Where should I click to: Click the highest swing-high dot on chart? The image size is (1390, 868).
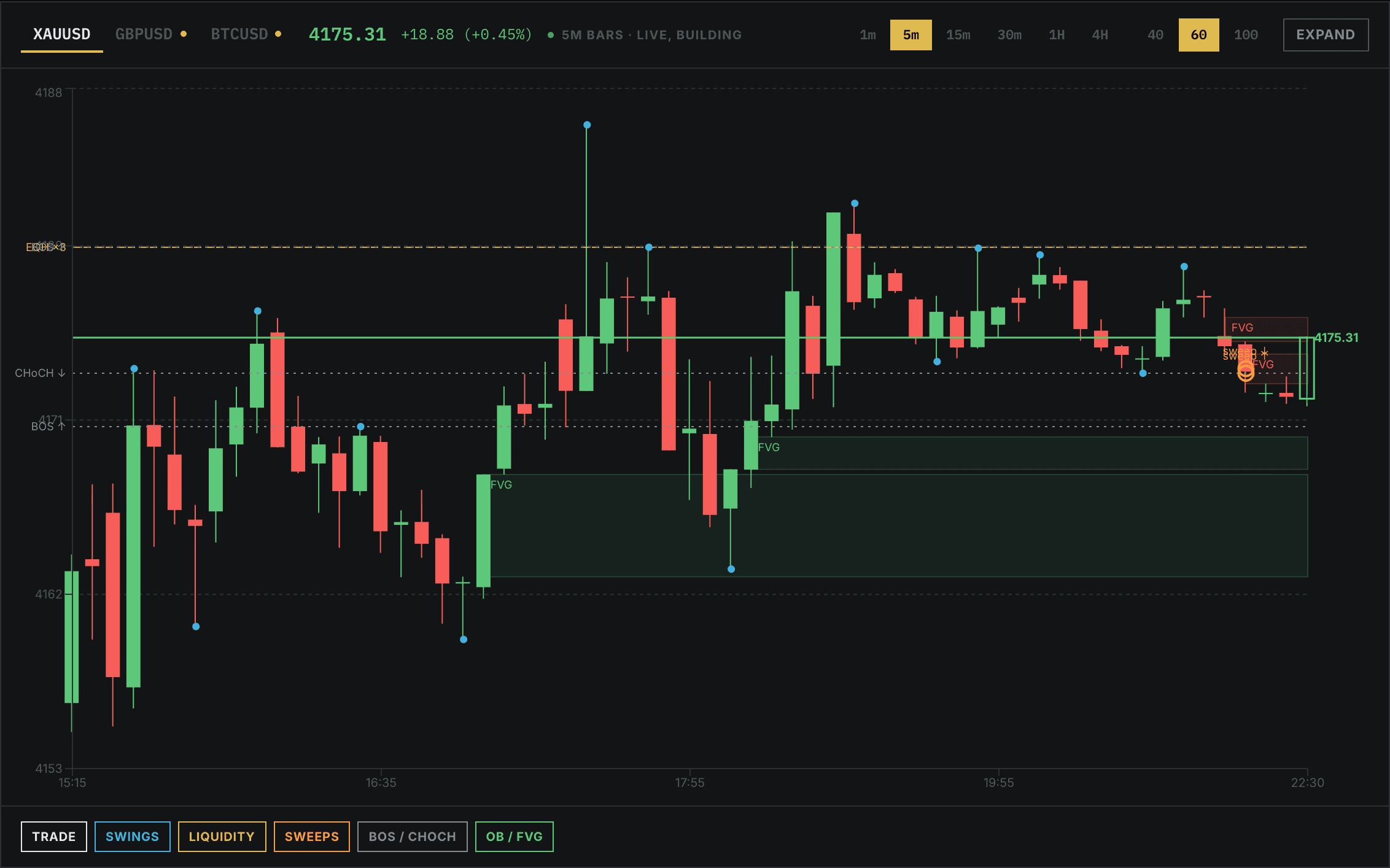point(587,125)
